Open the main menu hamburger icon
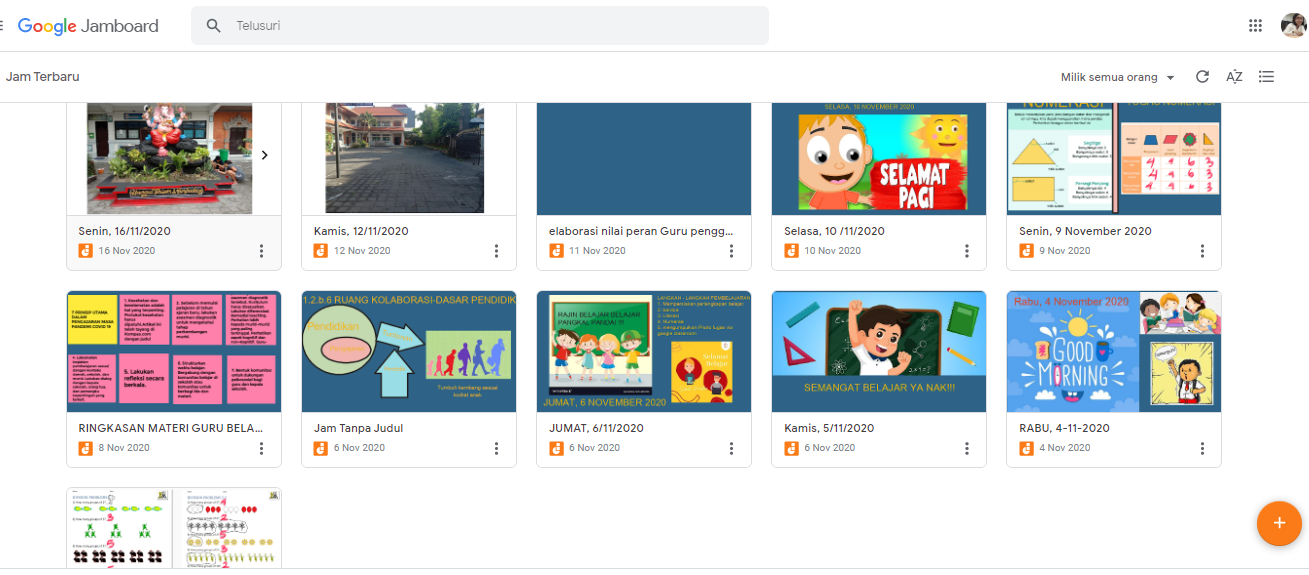Screen dimensions: 1309x575 tap(2, 26)
